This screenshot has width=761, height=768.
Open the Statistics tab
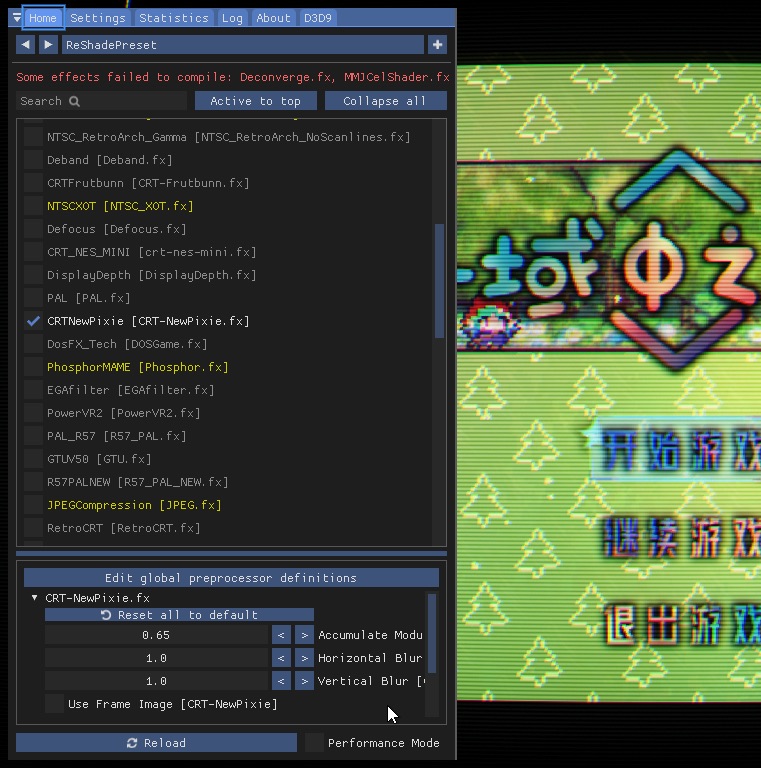[174, 18]
